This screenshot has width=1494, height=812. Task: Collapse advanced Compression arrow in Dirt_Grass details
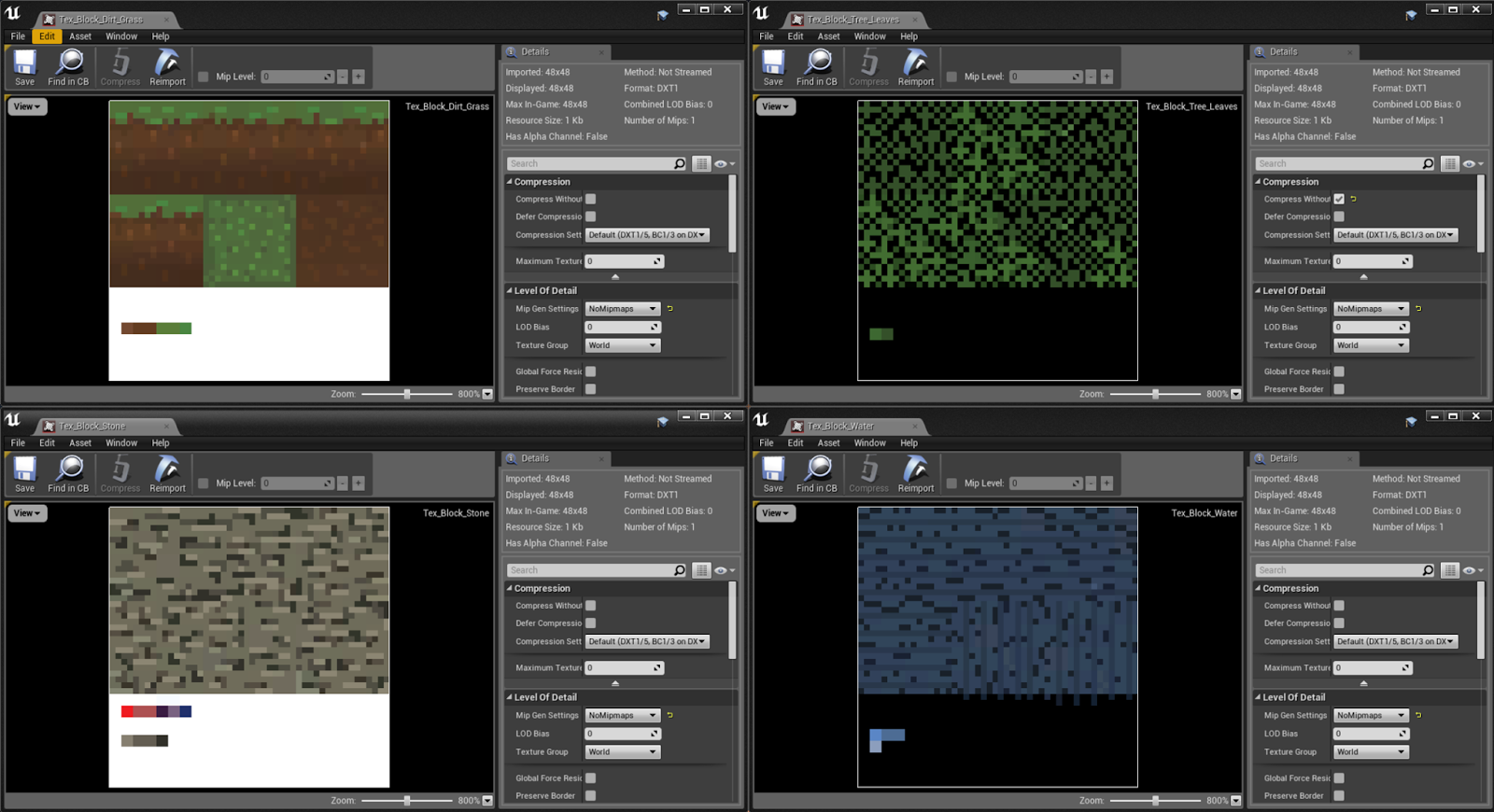pos(615,277)
